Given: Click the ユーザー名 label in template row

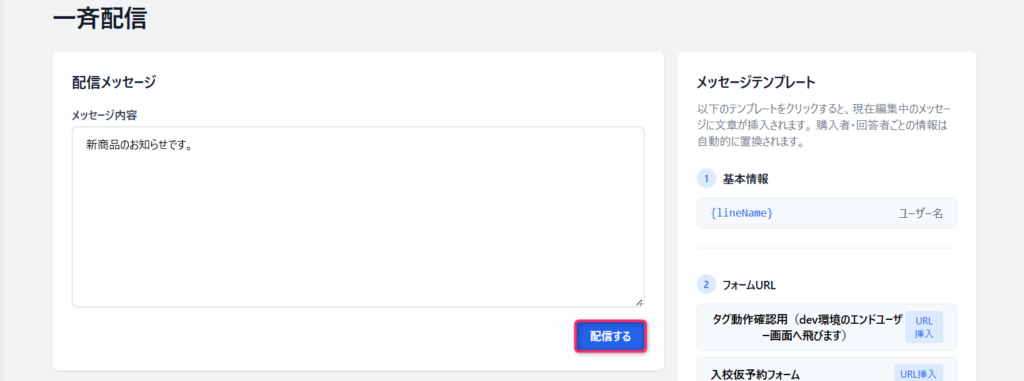Looking at the screenshot, I should pyautogui.click(x=921, y=213).
